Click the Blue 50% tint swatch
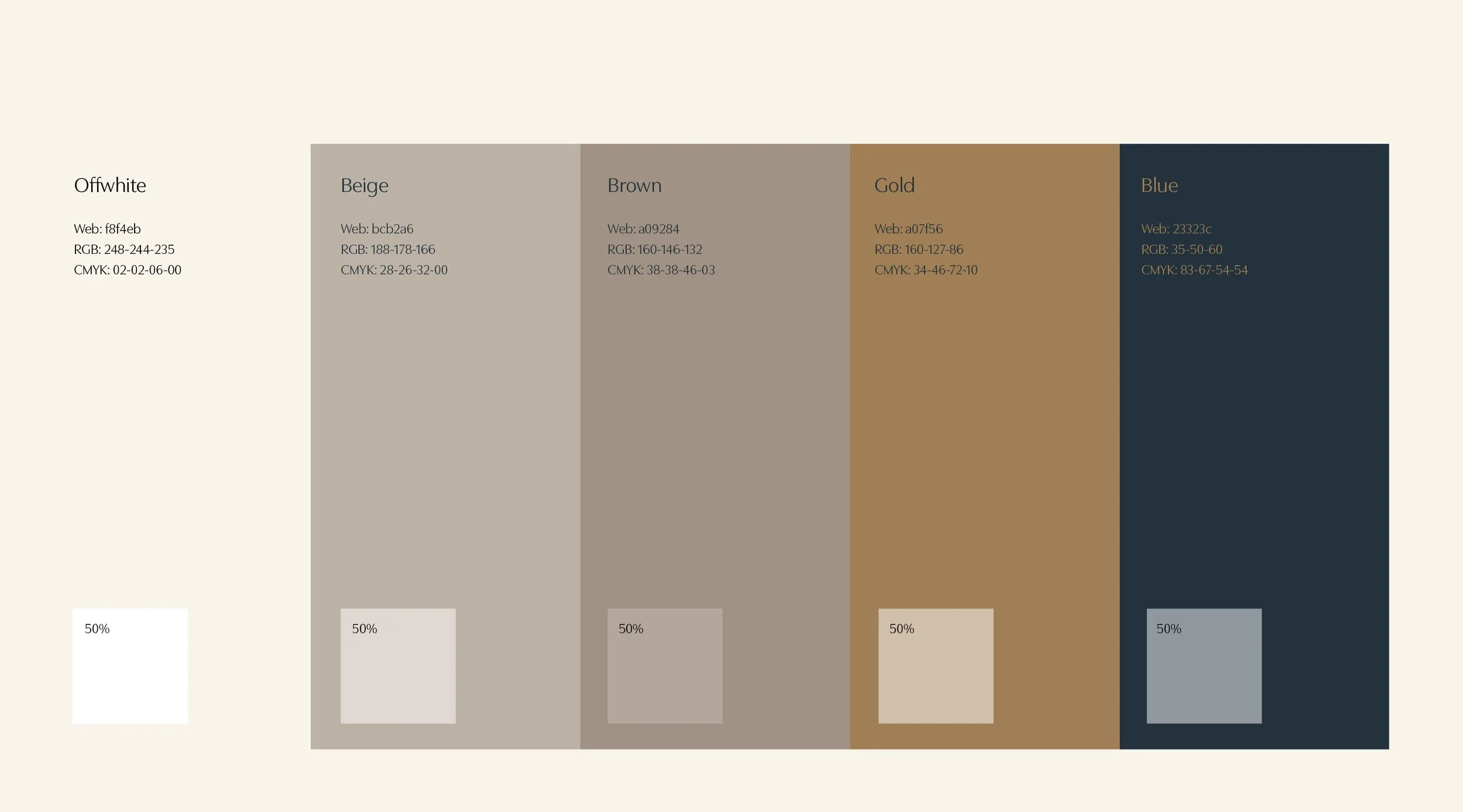 coord(1204,666)
